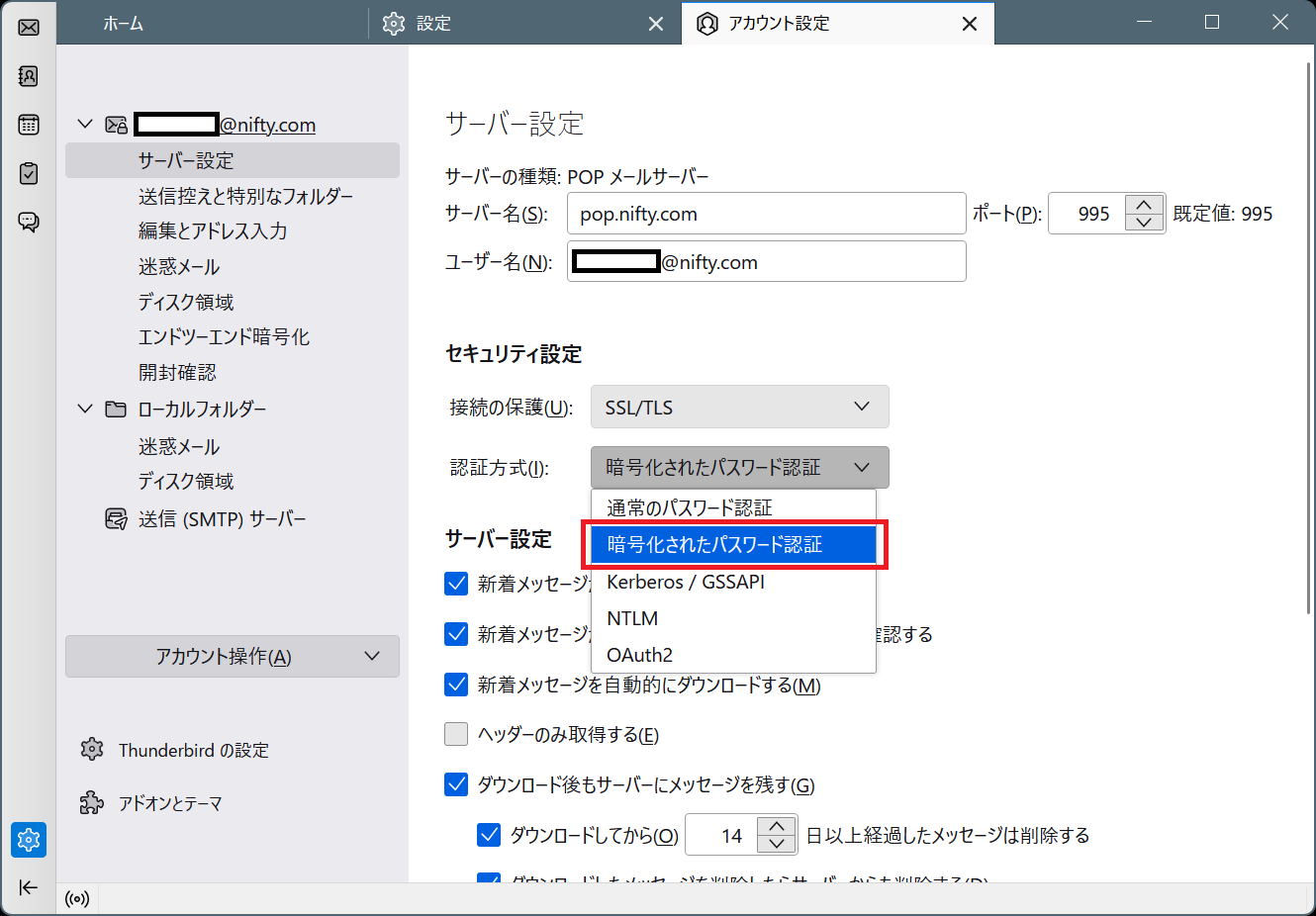Toggle leave messages on server checkbox
Screen dimensions: 1316x916
(x=456, y=784)
